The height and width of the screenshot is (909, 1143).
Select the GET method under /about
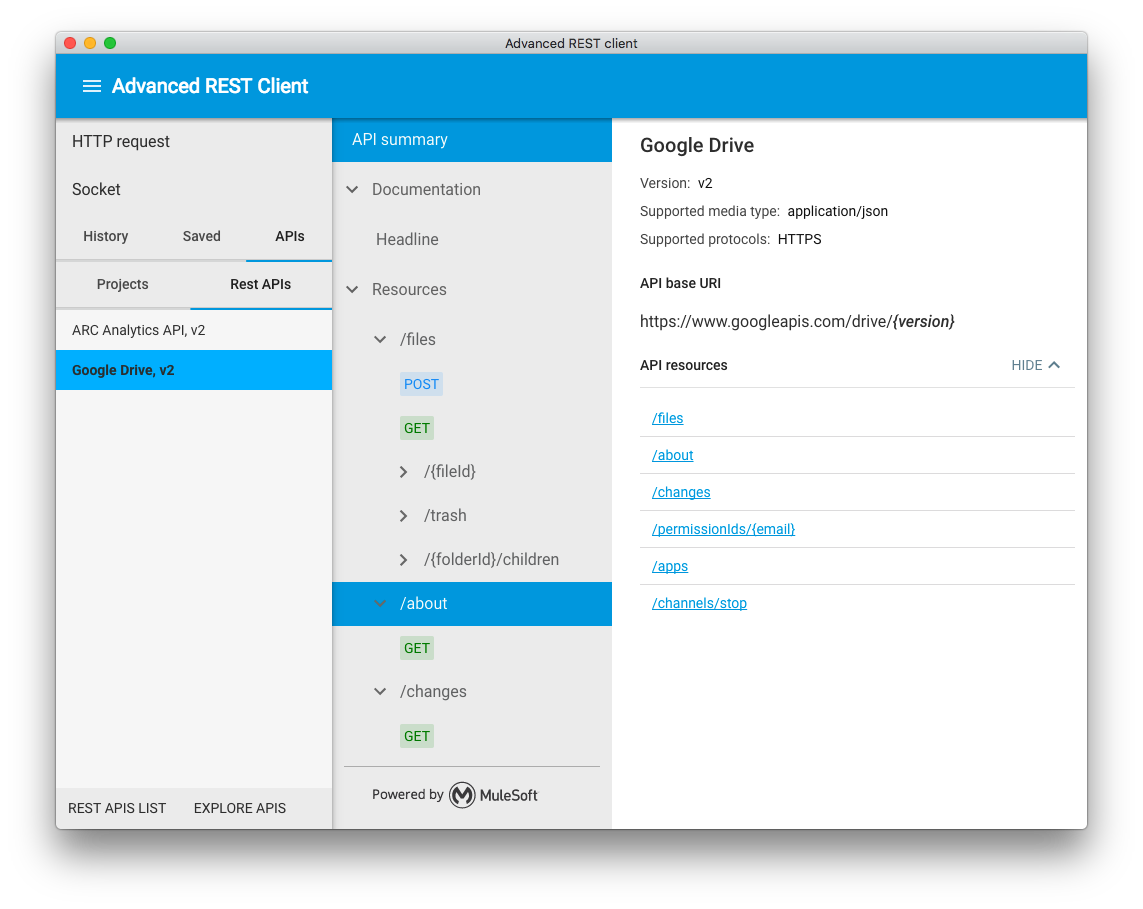click(417, 648)
